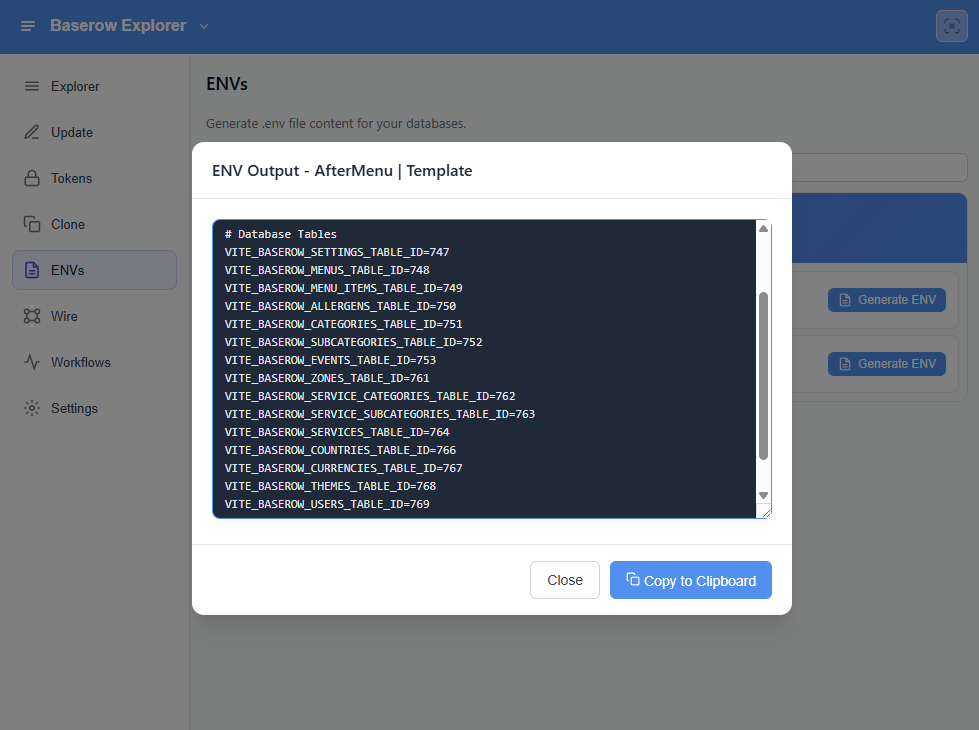Click Copy to Clipboard button
979x730 pixels.
coord(690,580)
